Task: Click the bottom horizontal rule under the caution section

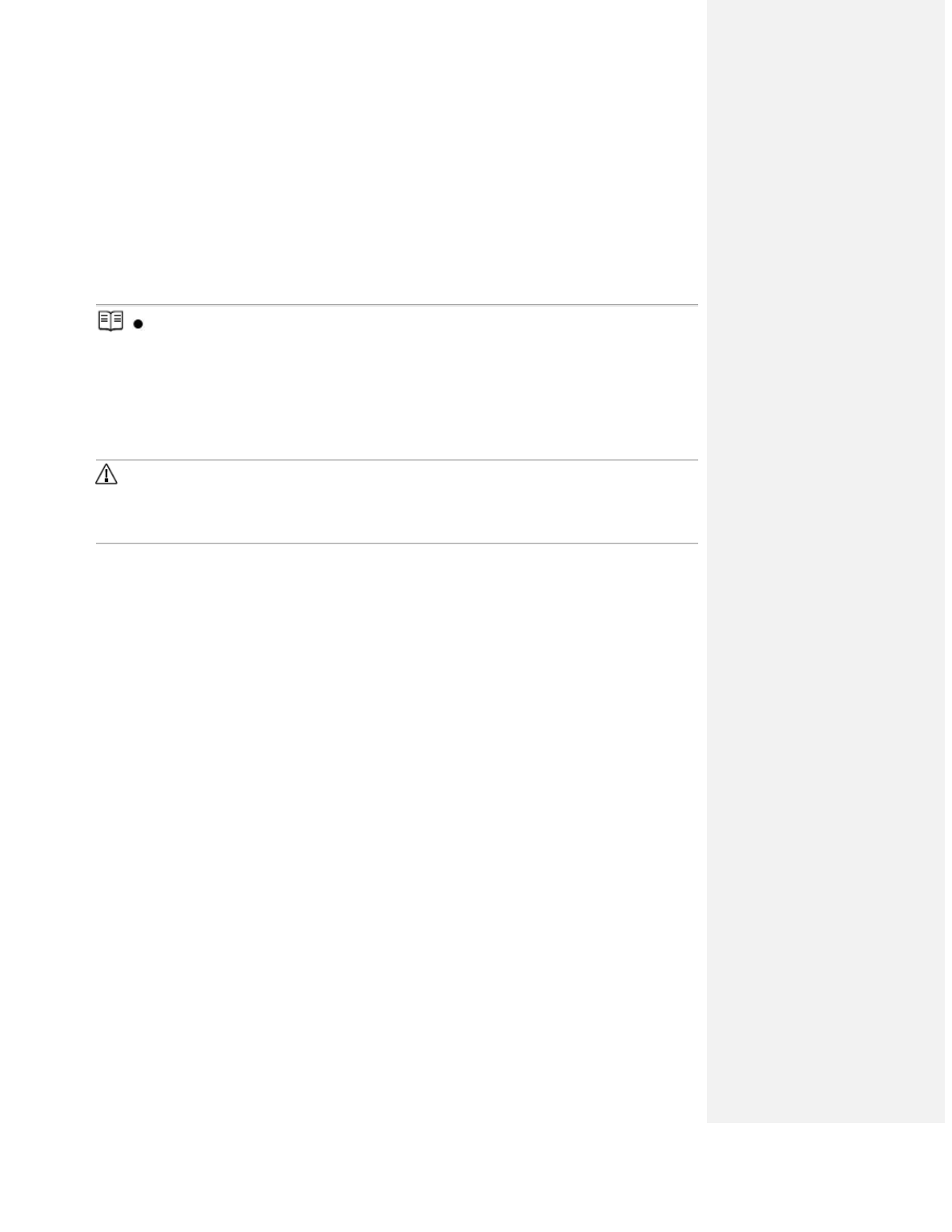Action: 397,543
